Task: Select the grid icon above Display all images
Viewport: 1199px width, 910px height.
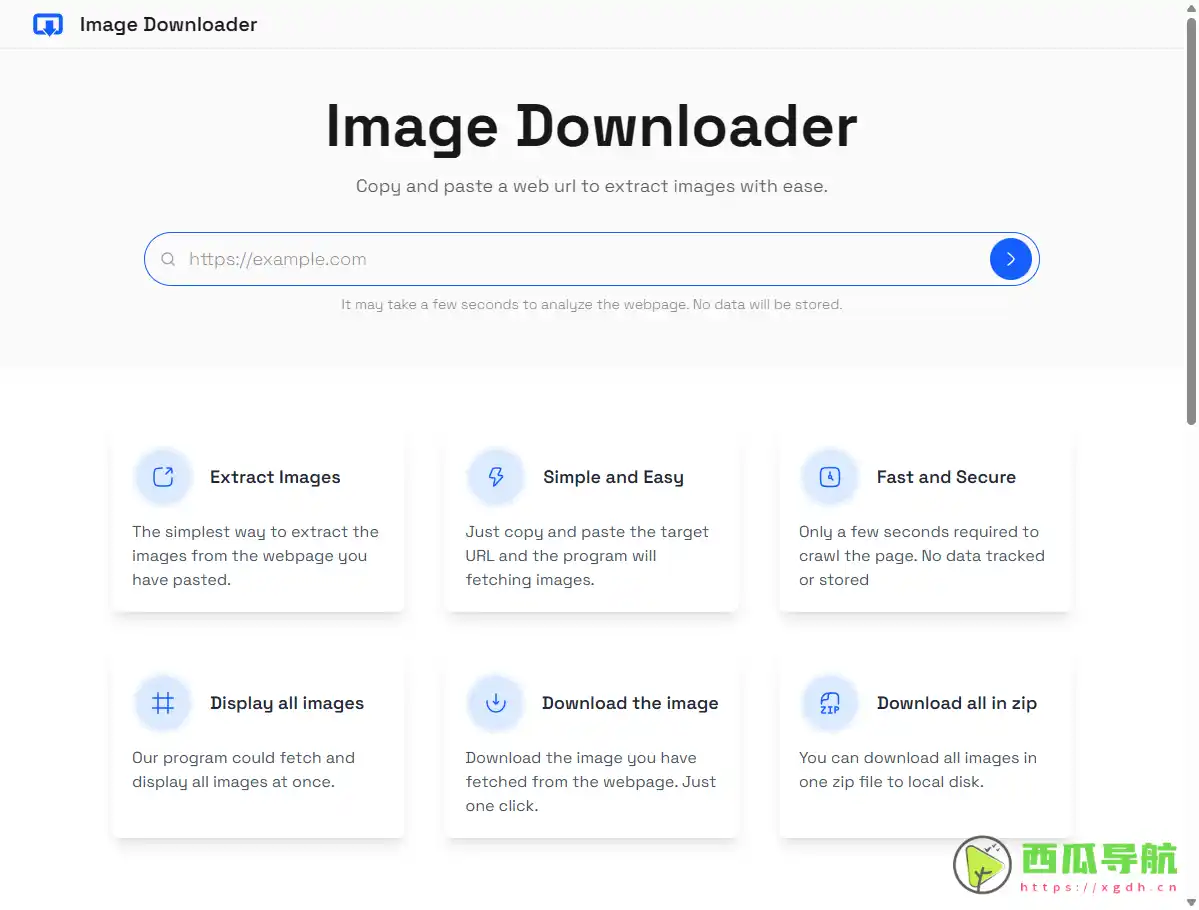Action: pyautogui.click(x=162, y=703)
